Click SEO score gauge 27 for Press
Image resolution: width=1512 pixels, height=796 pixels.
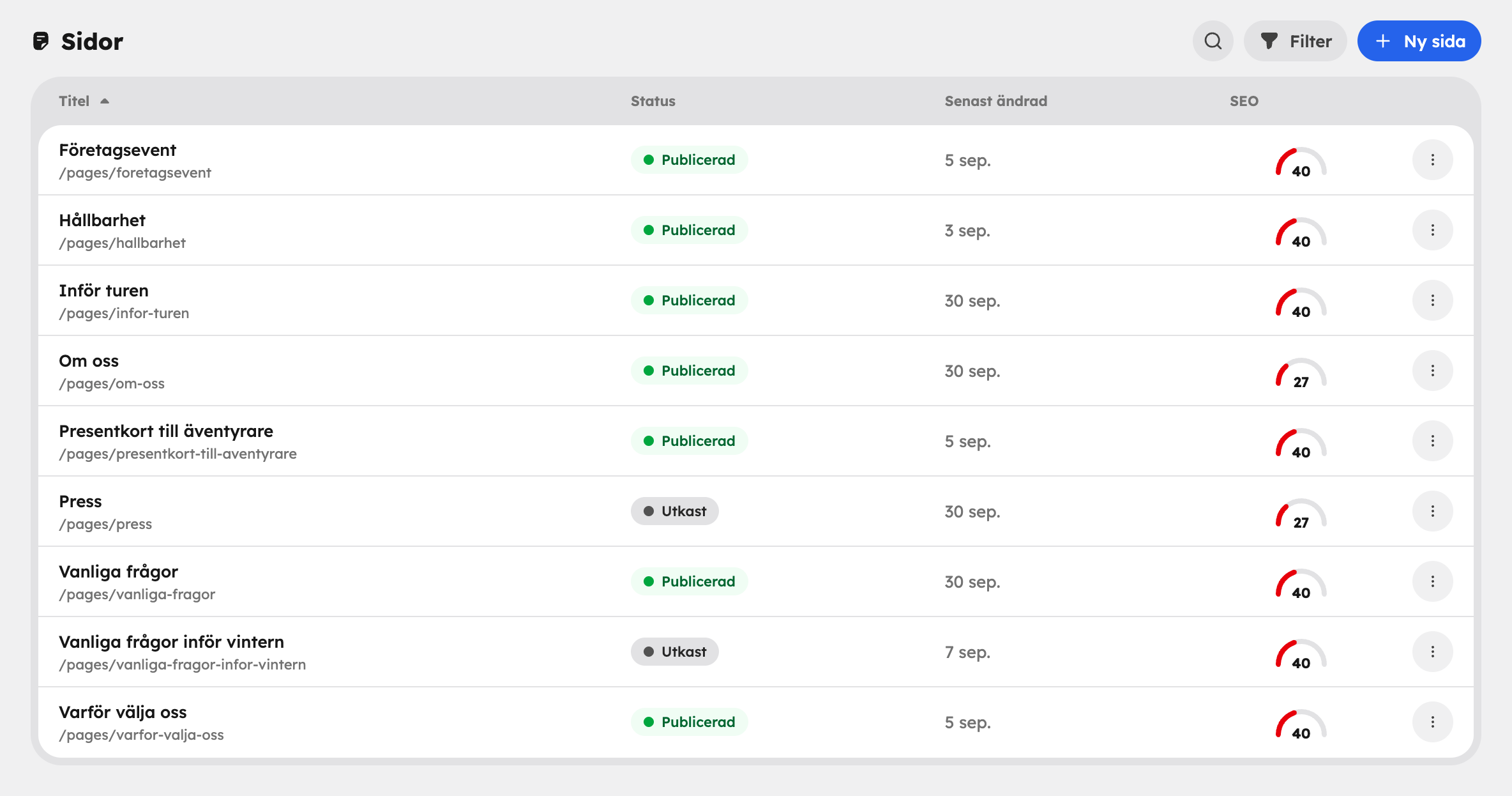(x=1301, y=514)
